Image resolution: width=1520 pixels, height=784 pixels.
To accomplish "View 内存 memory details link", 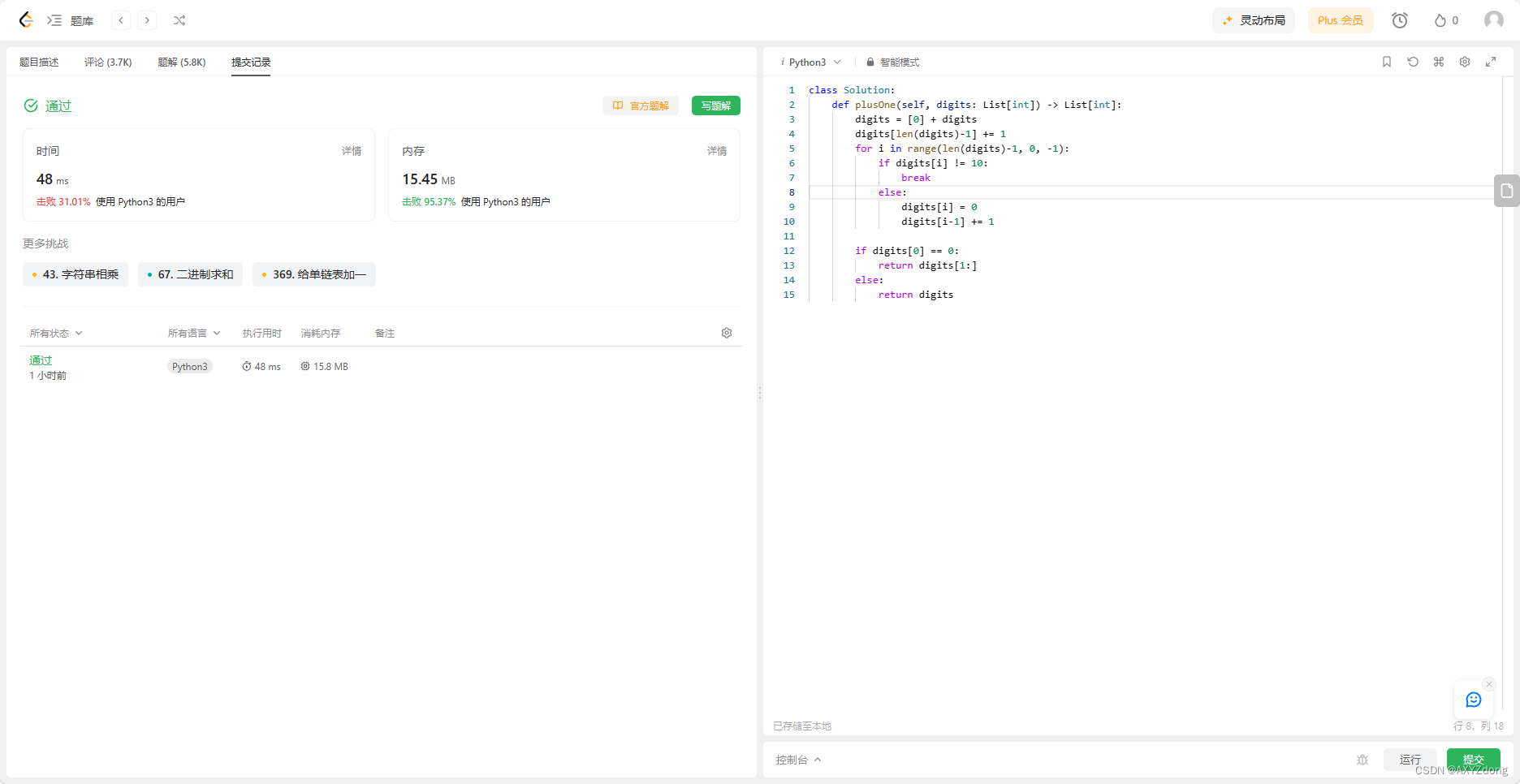I will (717, 151).
